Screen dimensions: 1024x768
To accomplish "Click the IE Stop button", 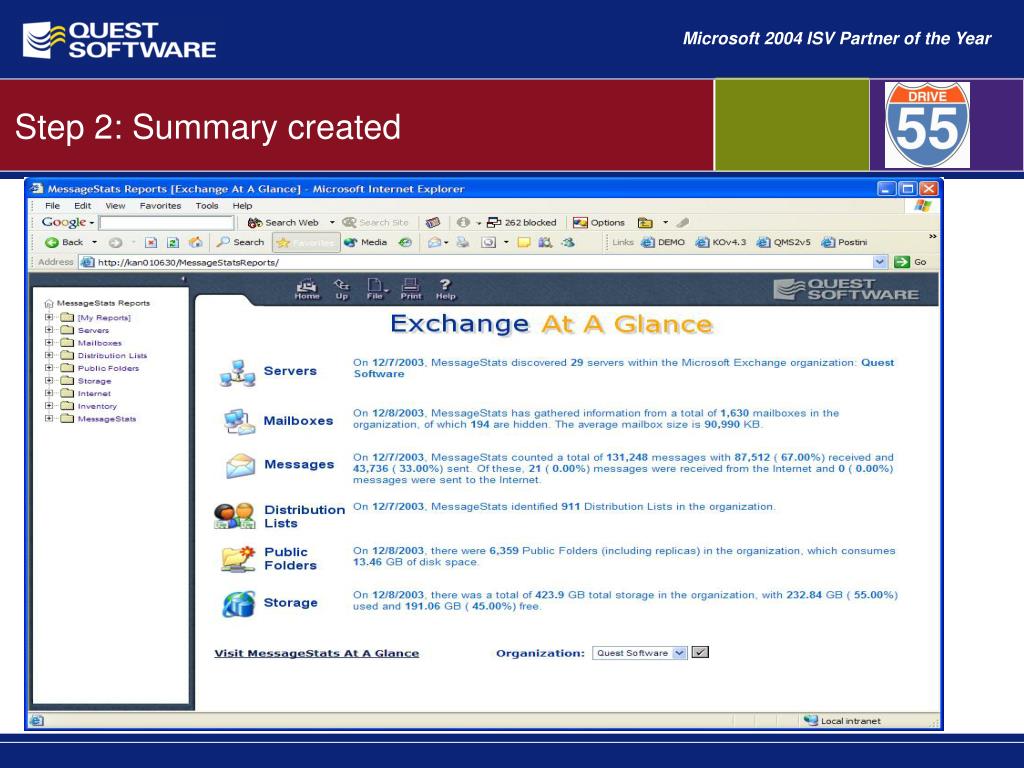I will 151,242.
